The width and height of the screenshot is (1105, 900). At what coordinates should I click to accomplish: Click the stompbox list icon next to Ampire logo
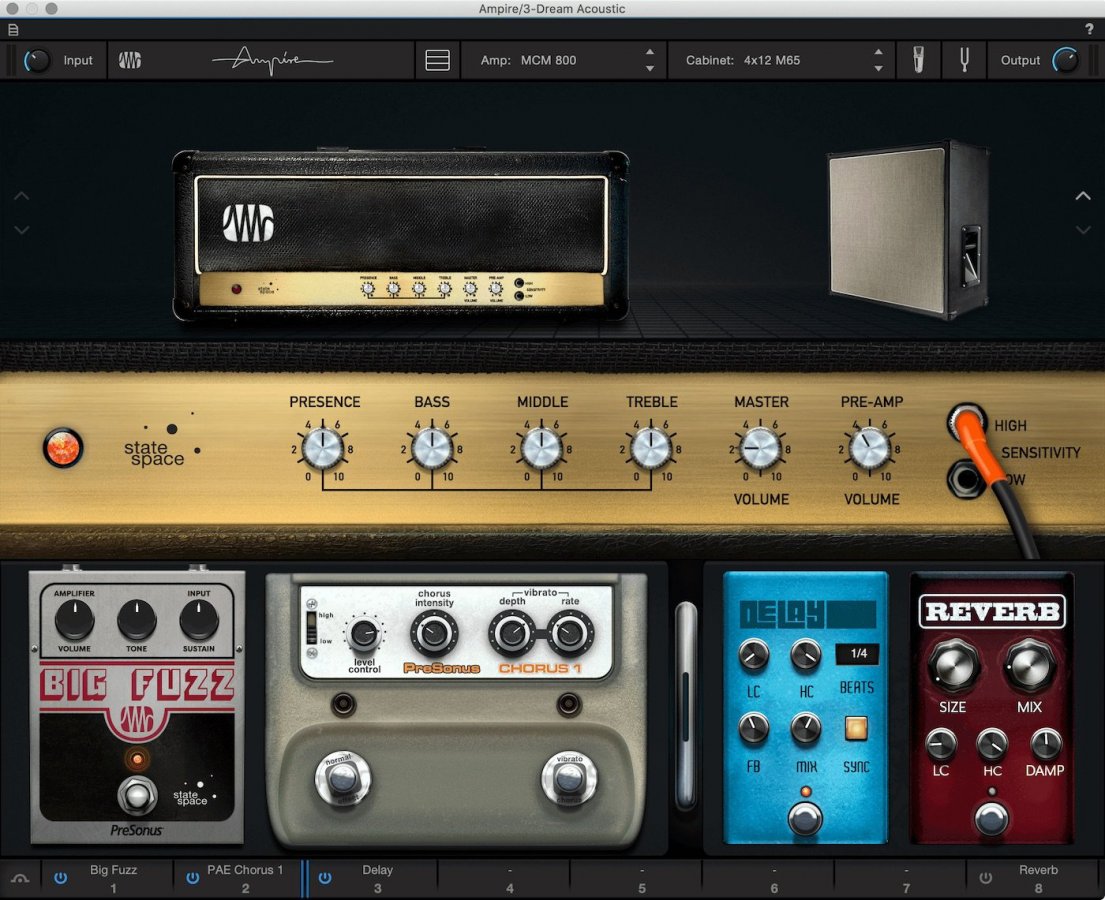437,60
